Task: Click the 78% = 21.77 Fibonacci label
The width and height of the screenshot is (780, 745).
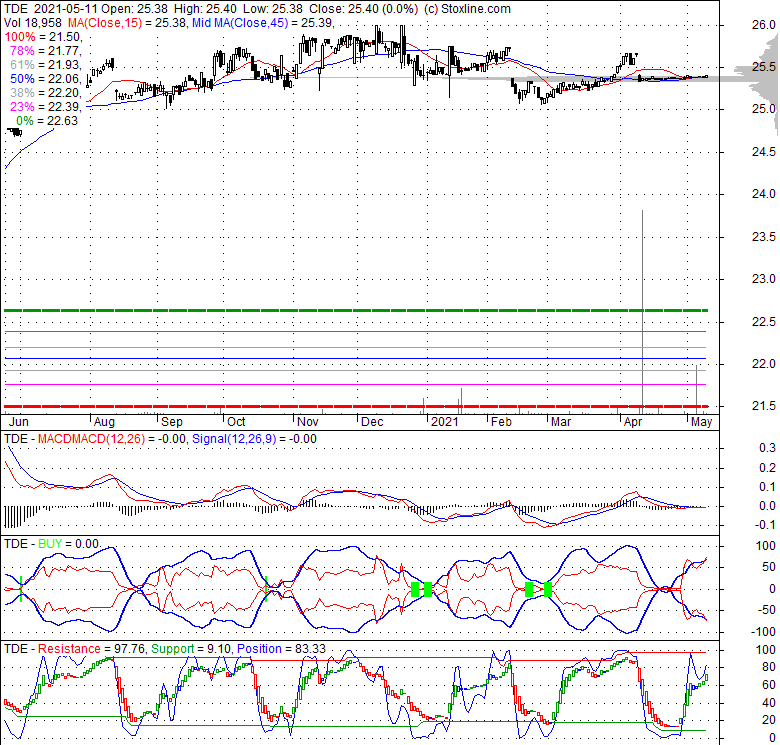Action: click(x=46, y=51)
